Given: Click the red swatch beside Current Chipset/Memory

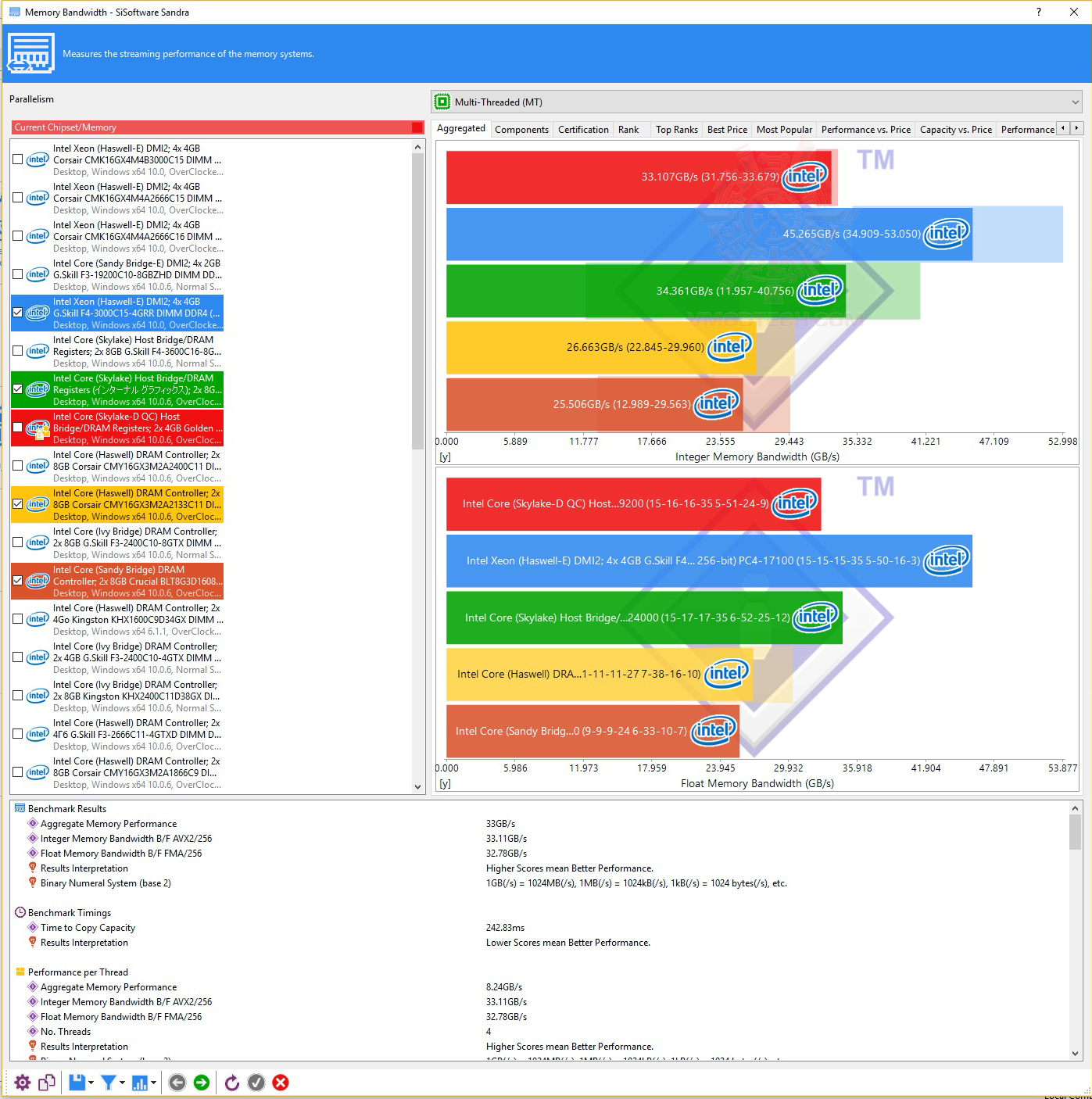Looking at the screenshot, I should (417, 127).
